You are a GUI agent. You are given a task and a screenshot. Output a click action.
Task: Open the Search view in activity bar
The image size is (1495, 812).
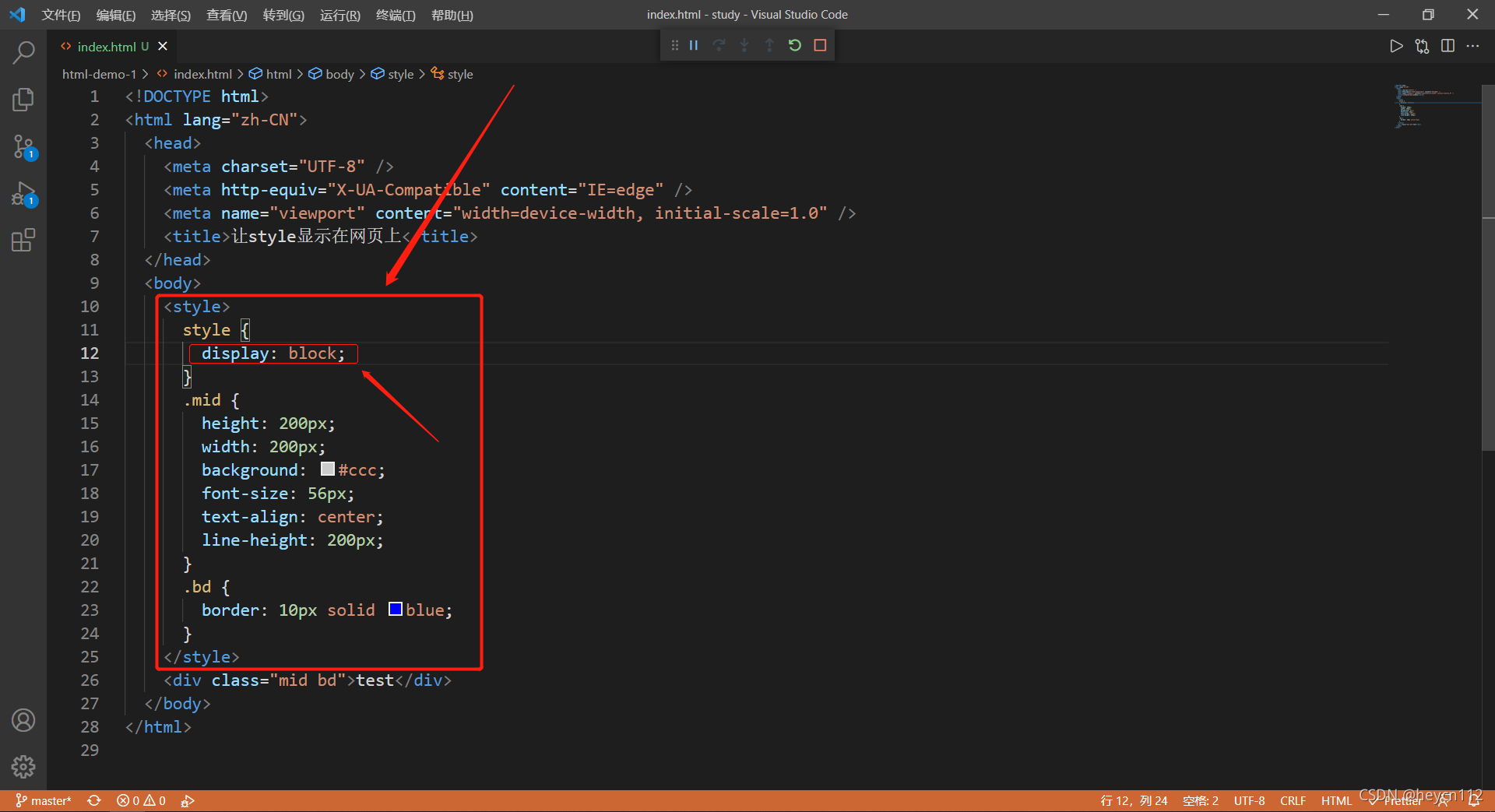pyautogui.click(x=23, y=53)
